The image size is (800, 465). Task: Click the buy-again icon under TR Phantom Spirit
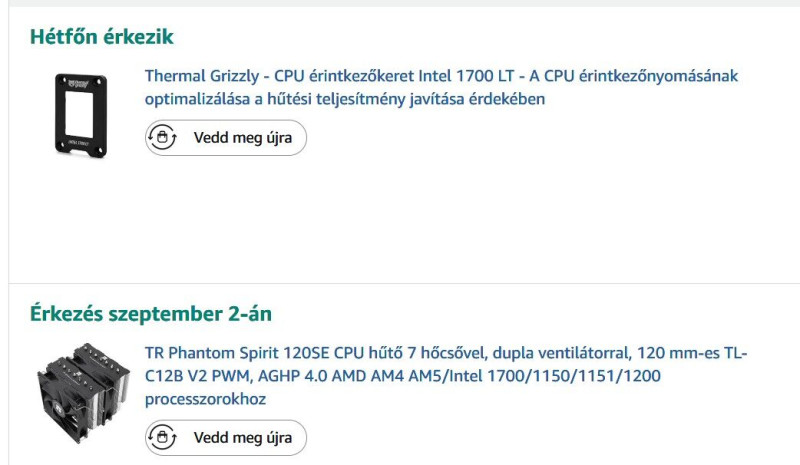pos(162,437)
